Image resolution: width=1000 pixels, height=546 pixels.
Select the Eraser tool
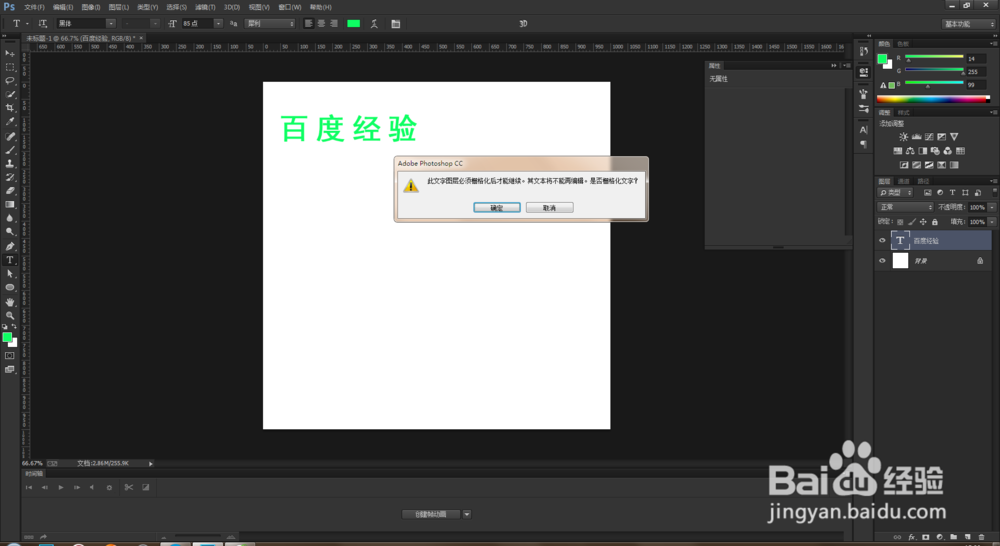click(10, 191)
